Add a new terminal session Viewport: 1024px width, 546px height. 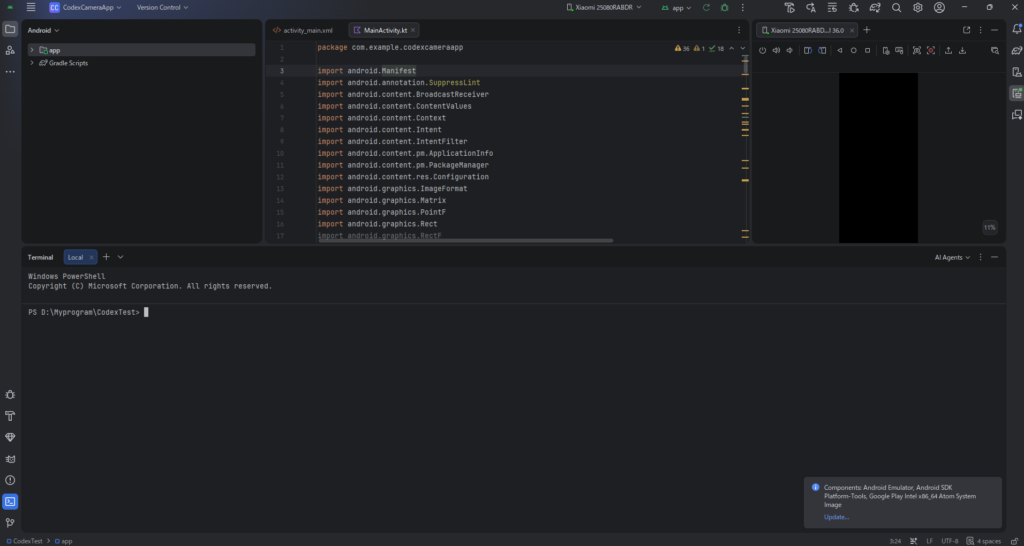pyautogui.click(x=106, y=257)
